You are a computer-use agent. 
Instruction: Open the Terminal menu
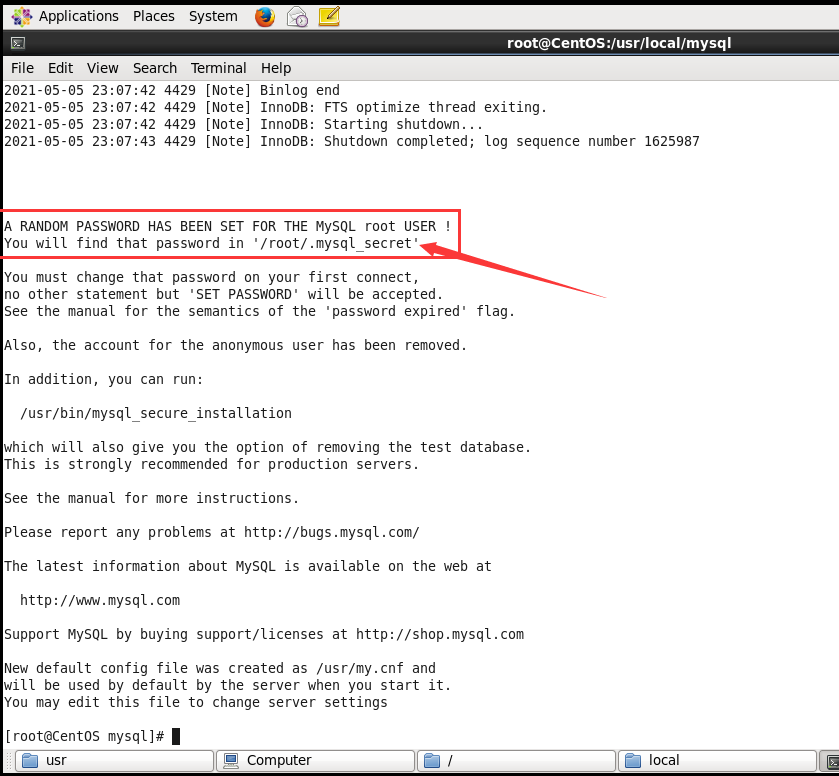pyautogui.click(x=218, y=69)
